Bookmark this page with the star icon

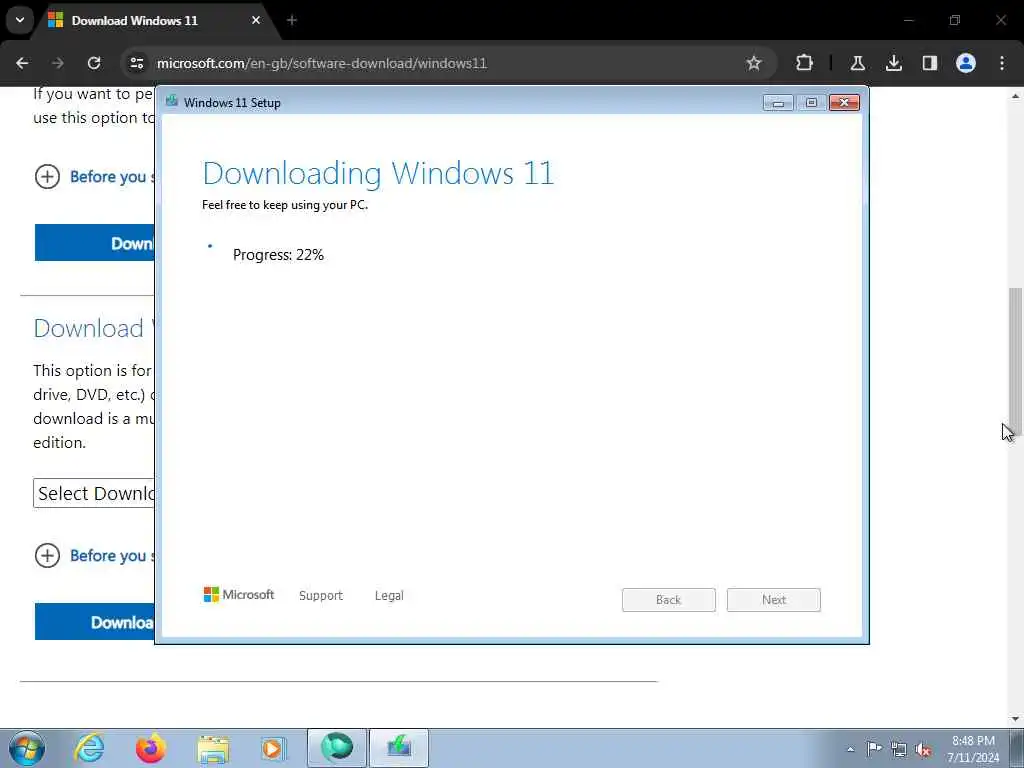point(754,63)
